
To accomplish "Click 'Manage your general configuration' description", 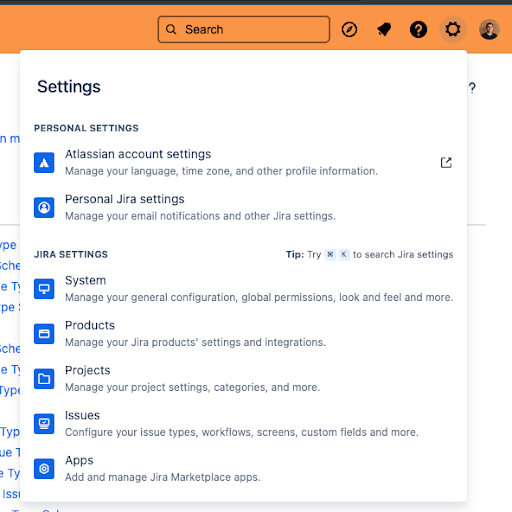I will pos(259,297).
